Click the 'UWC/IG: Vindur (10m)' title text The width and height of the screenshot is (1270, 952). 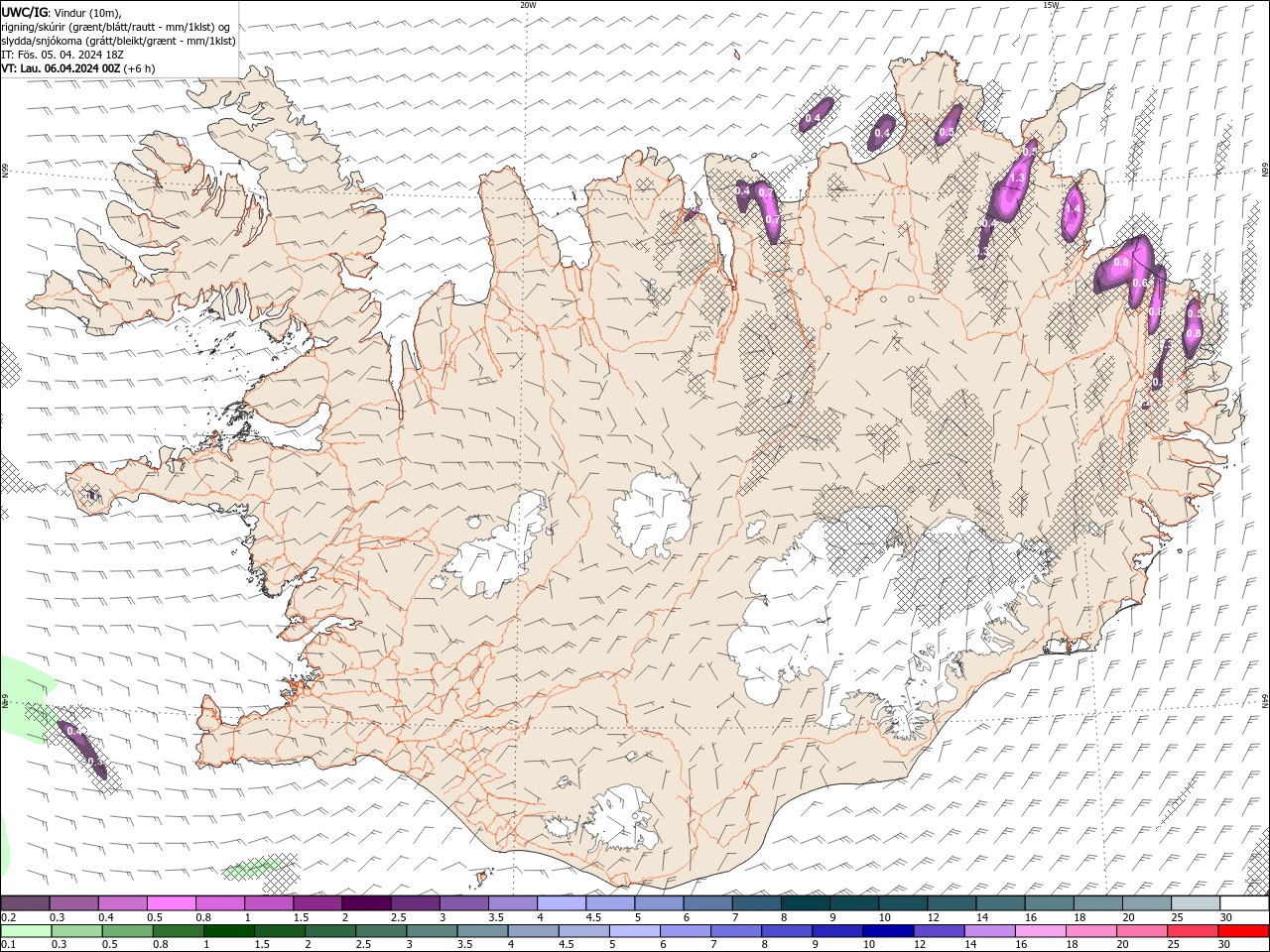62,13
